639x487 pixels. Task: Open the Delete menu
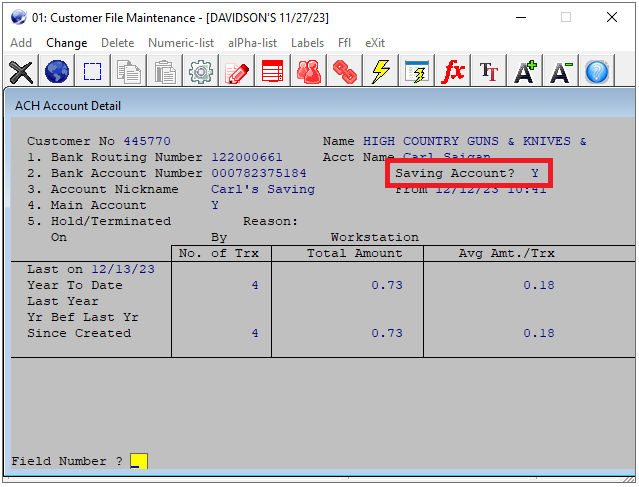[x=117, y=43]
